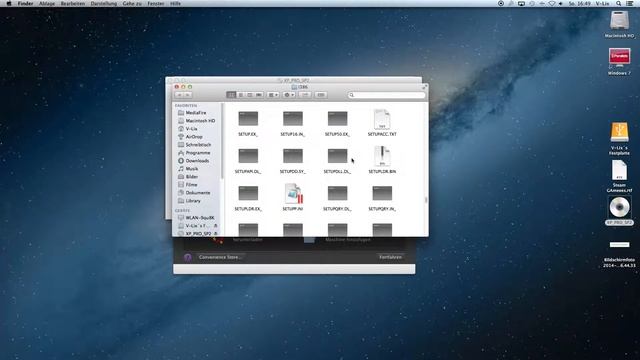Click the Fortfahren button in background window
Viewport: 640px width, 360px height.
click(x=391, y=257)
